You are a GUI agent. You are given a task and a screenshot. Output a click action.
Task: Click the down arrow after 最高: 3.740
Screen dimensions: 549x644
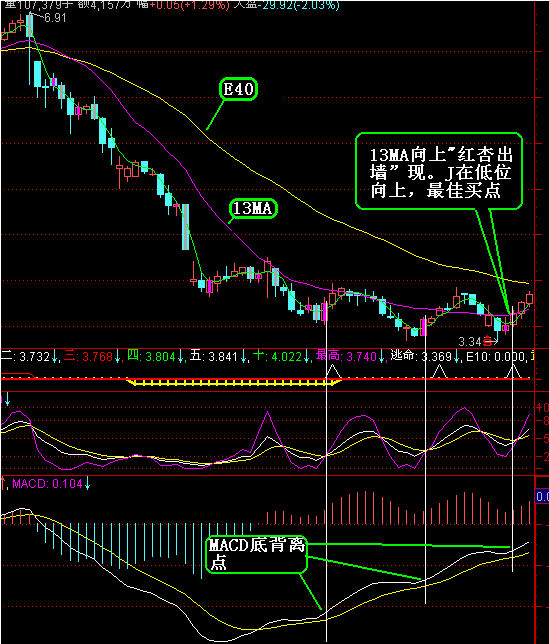click(382, 356)
